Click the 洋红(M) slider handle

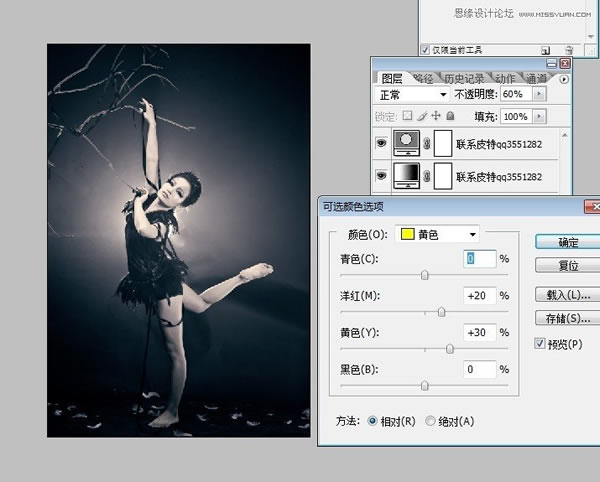point(441,312)
